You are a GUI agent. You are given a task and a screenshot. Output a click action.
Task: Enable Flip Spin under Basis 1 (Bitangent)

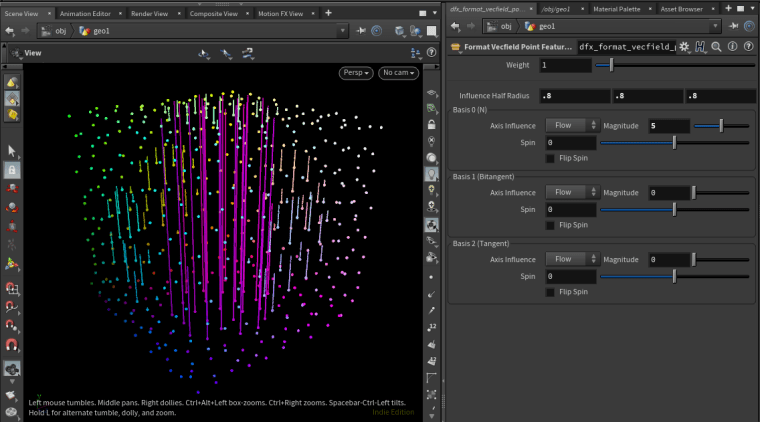[551, 225]
